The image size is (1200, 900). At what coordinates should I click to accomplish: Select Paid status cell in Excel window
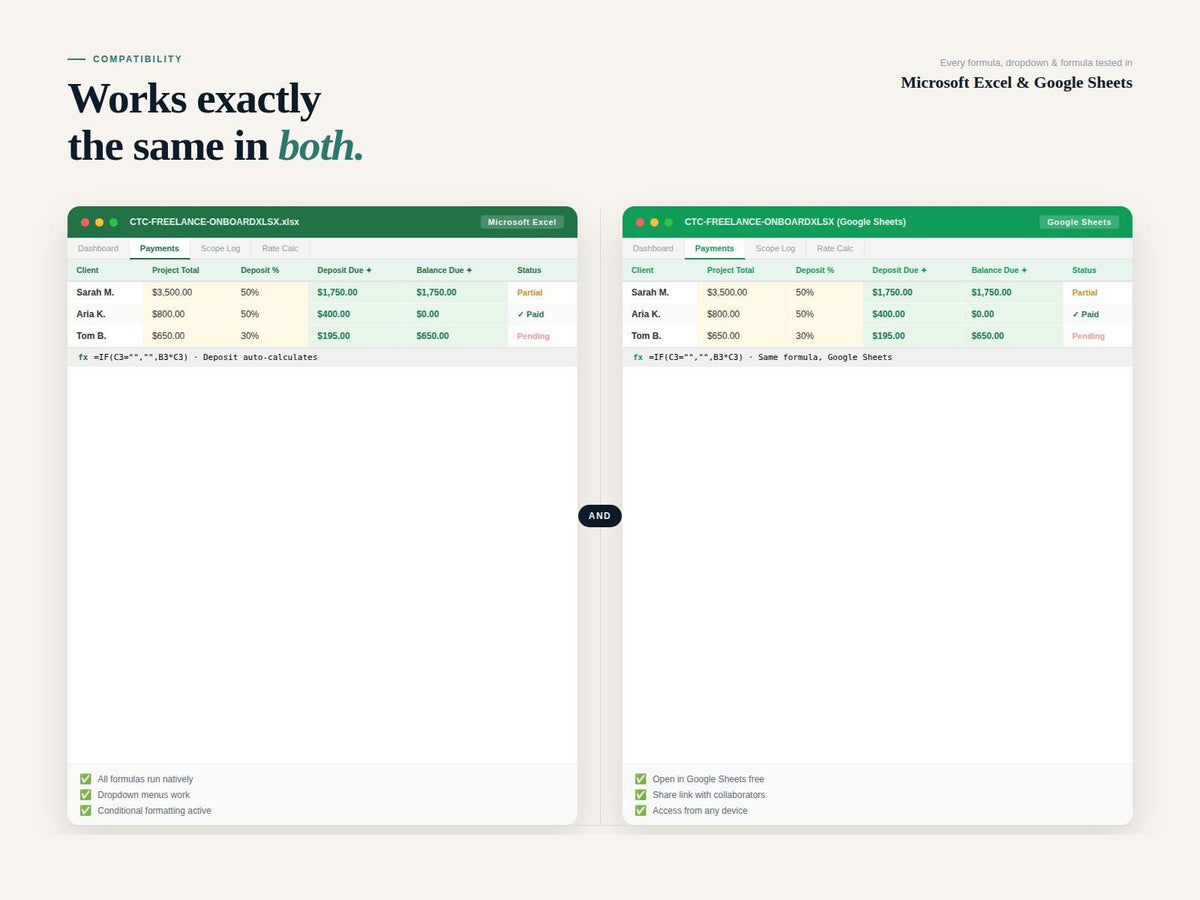[543, 314]
